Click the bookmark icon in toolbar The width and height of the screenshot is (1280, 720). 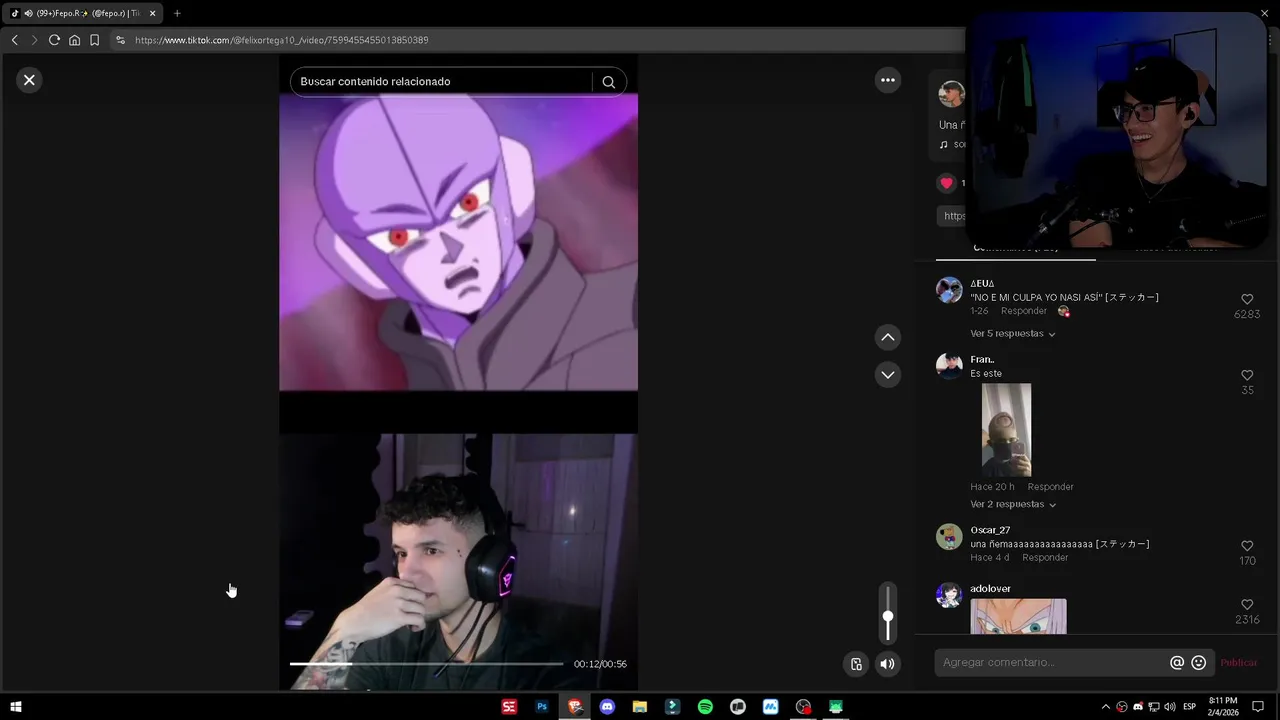coord(94,40)
